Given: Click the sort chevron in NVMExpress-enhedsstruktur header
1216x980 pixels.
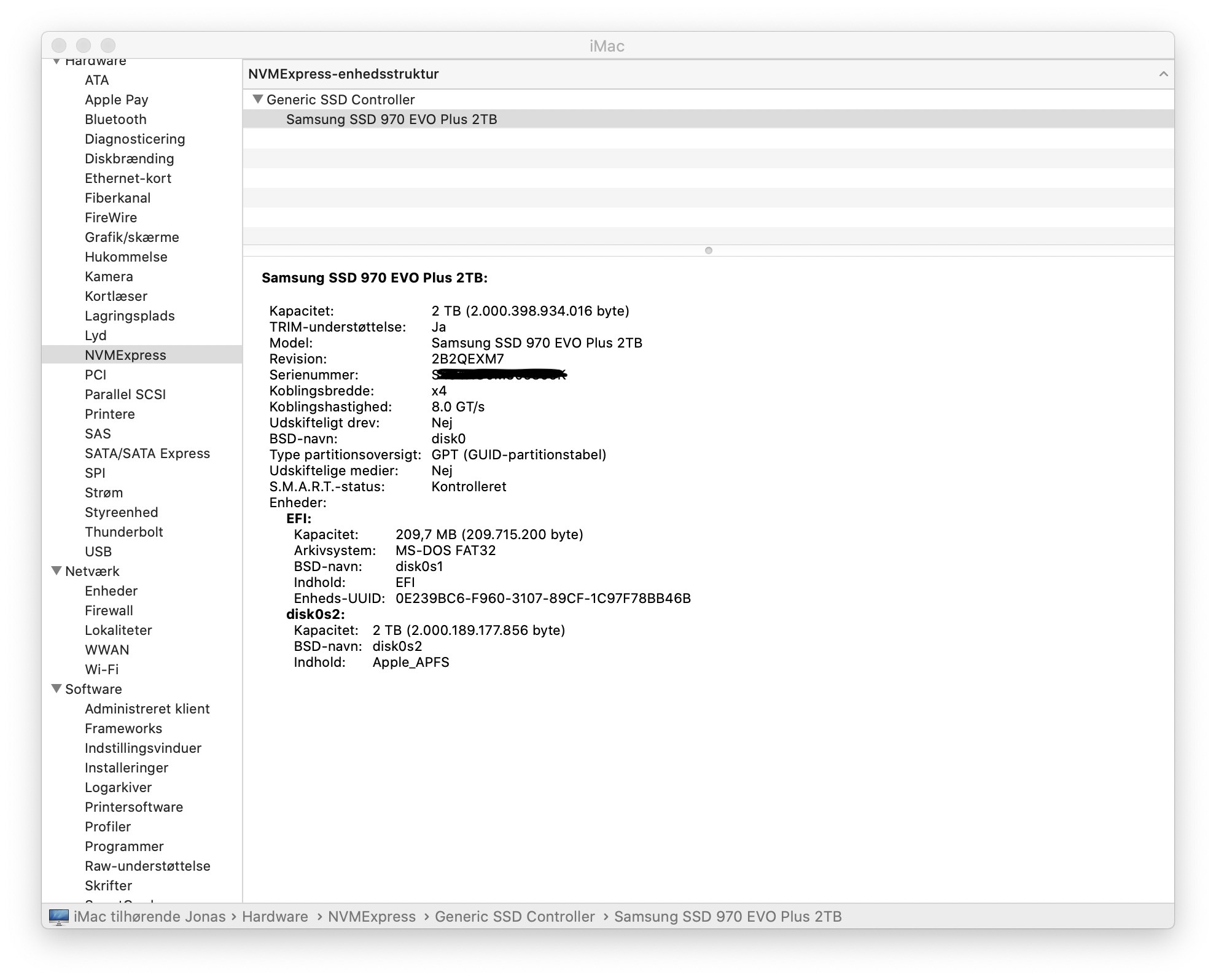Looking at the screenshot, I should tap(1163, 74).
